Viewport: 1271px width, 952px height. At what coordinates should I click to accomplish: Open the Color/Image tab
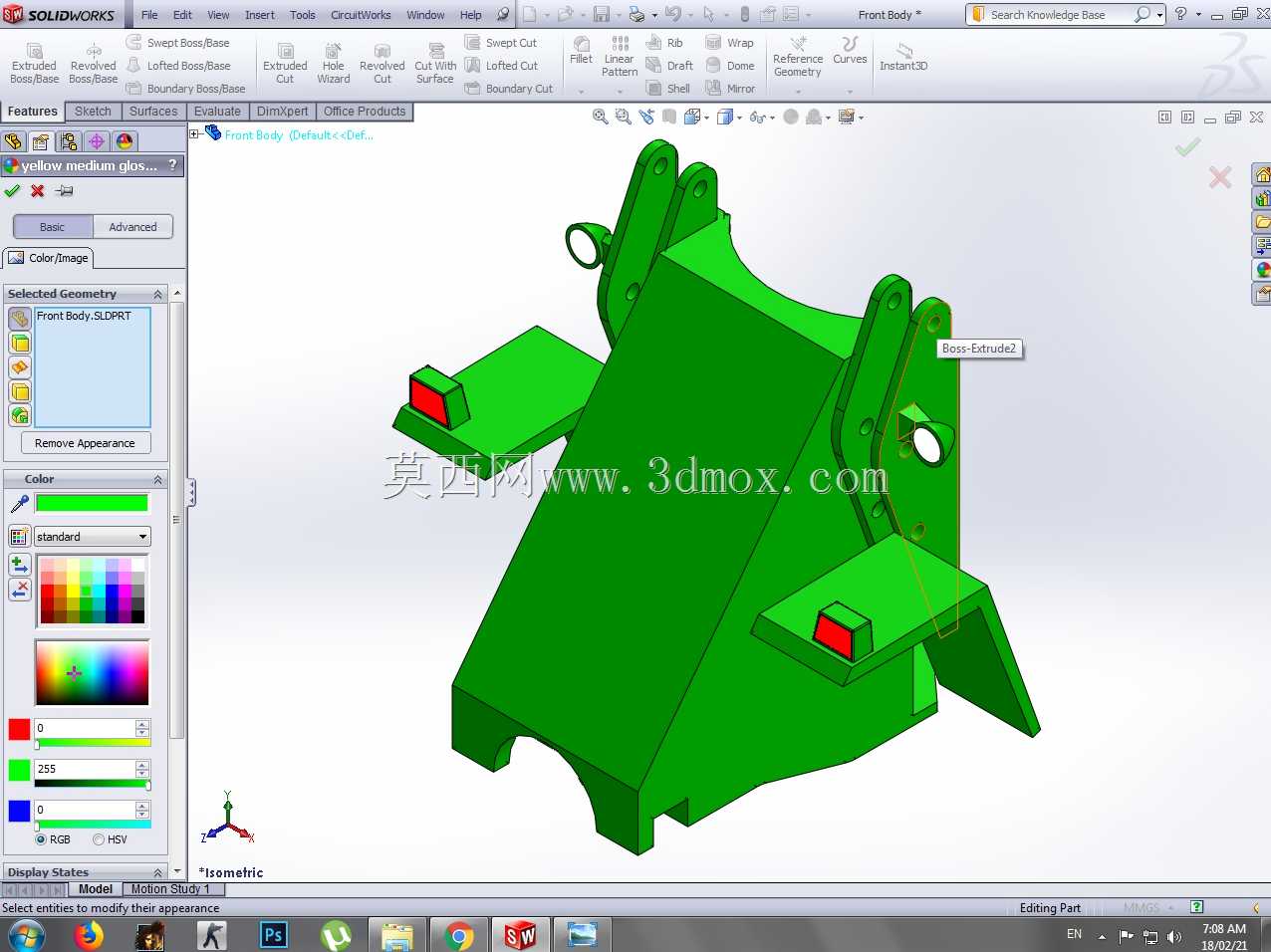(49, 258)
